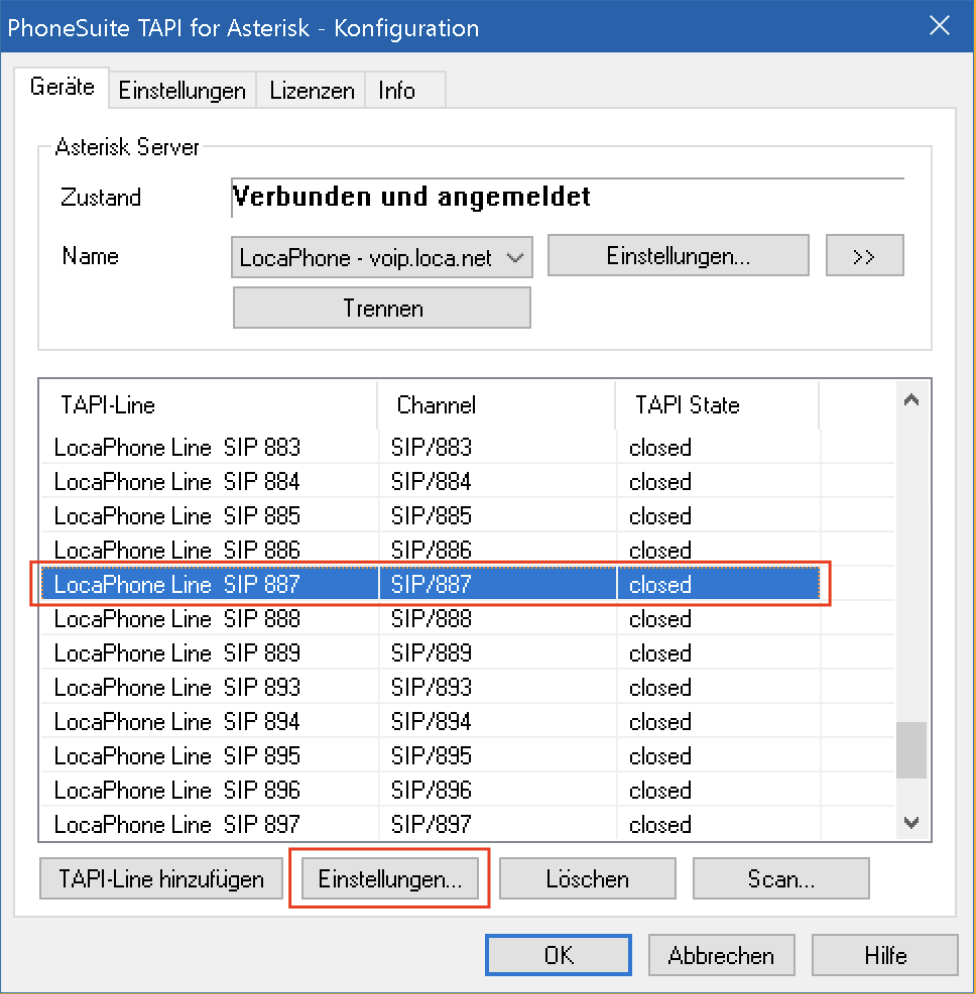976x994 pixels.
Task: Sort by the Channel column header
Action: tap(496, 405)
